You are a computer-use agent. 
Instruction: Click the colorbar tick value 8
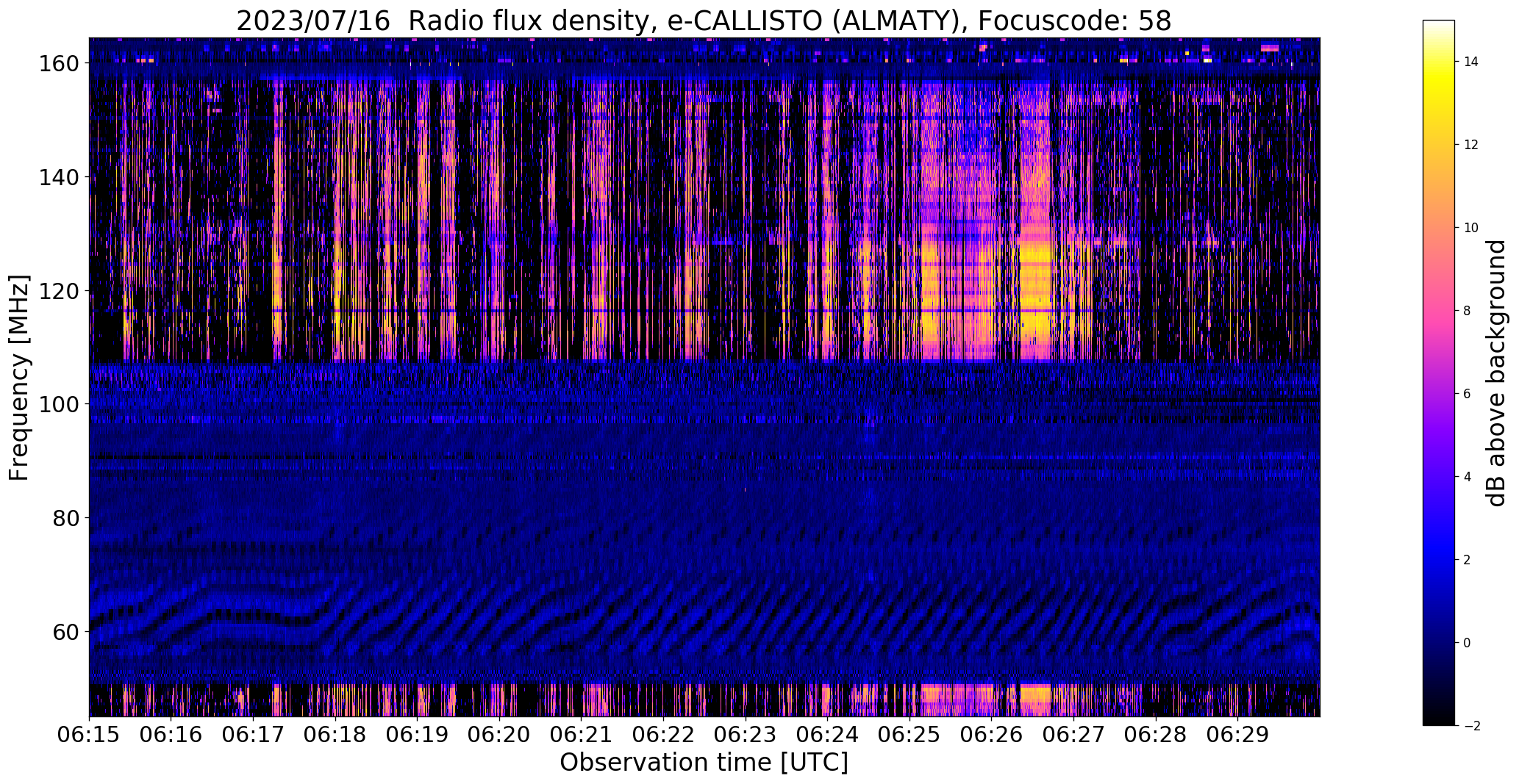click(x=1468, y=311)
